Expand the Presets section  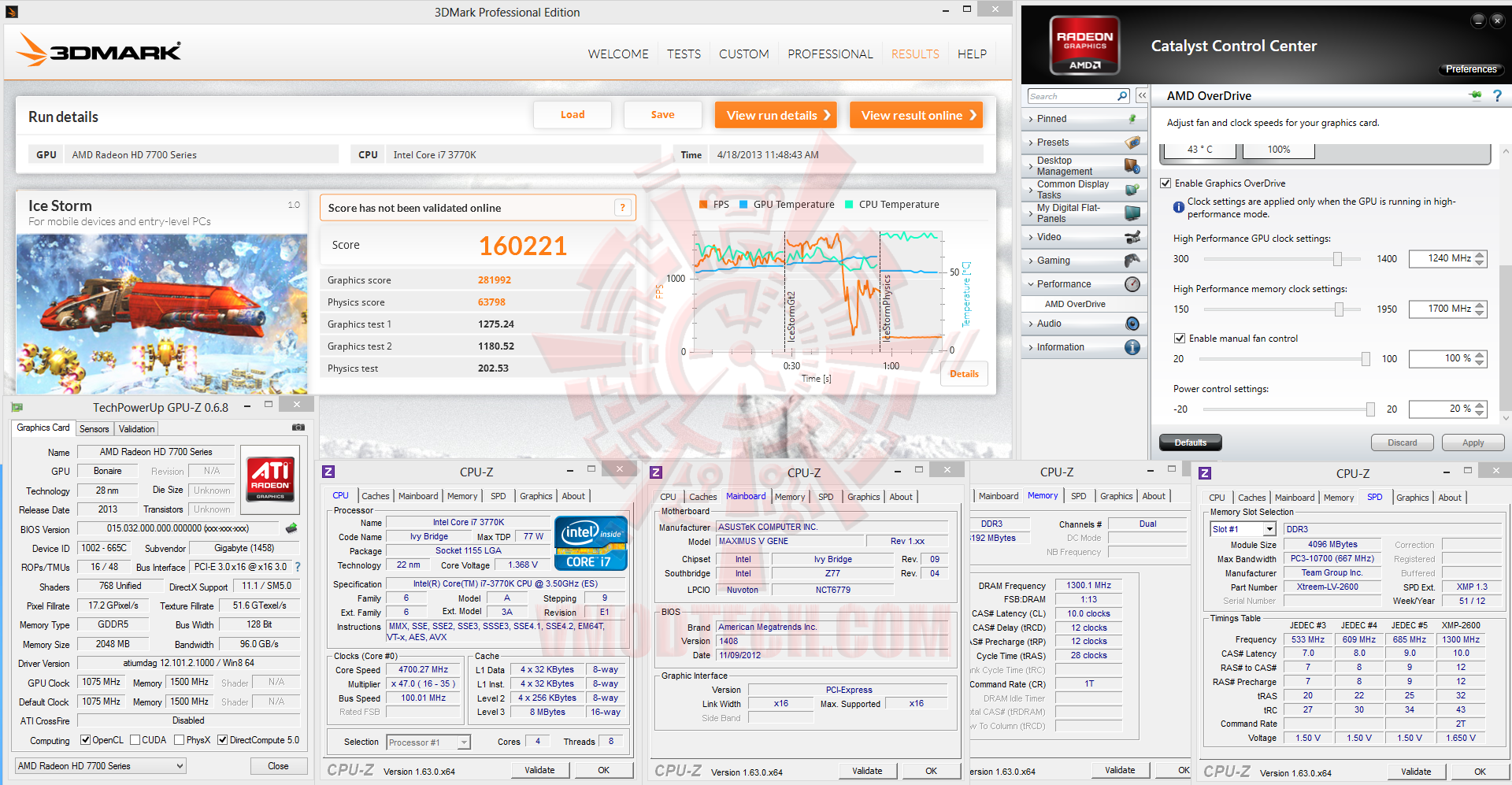click(x=1032, y=143)
